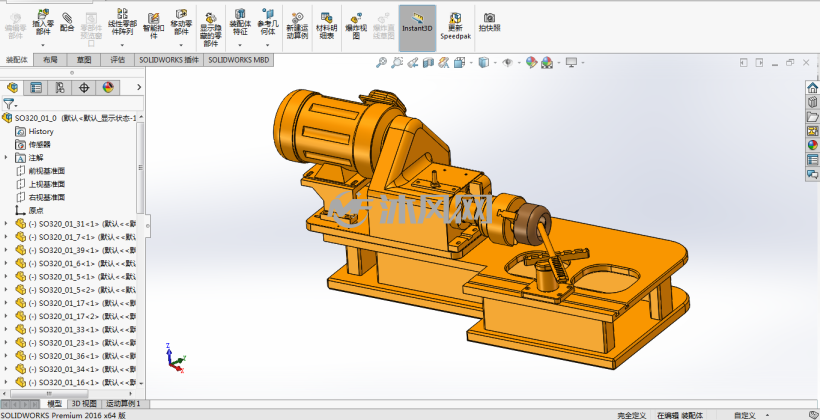Open View Palette in task pane
Viewport: 820px width, 420px height.
tap(812, 131)
